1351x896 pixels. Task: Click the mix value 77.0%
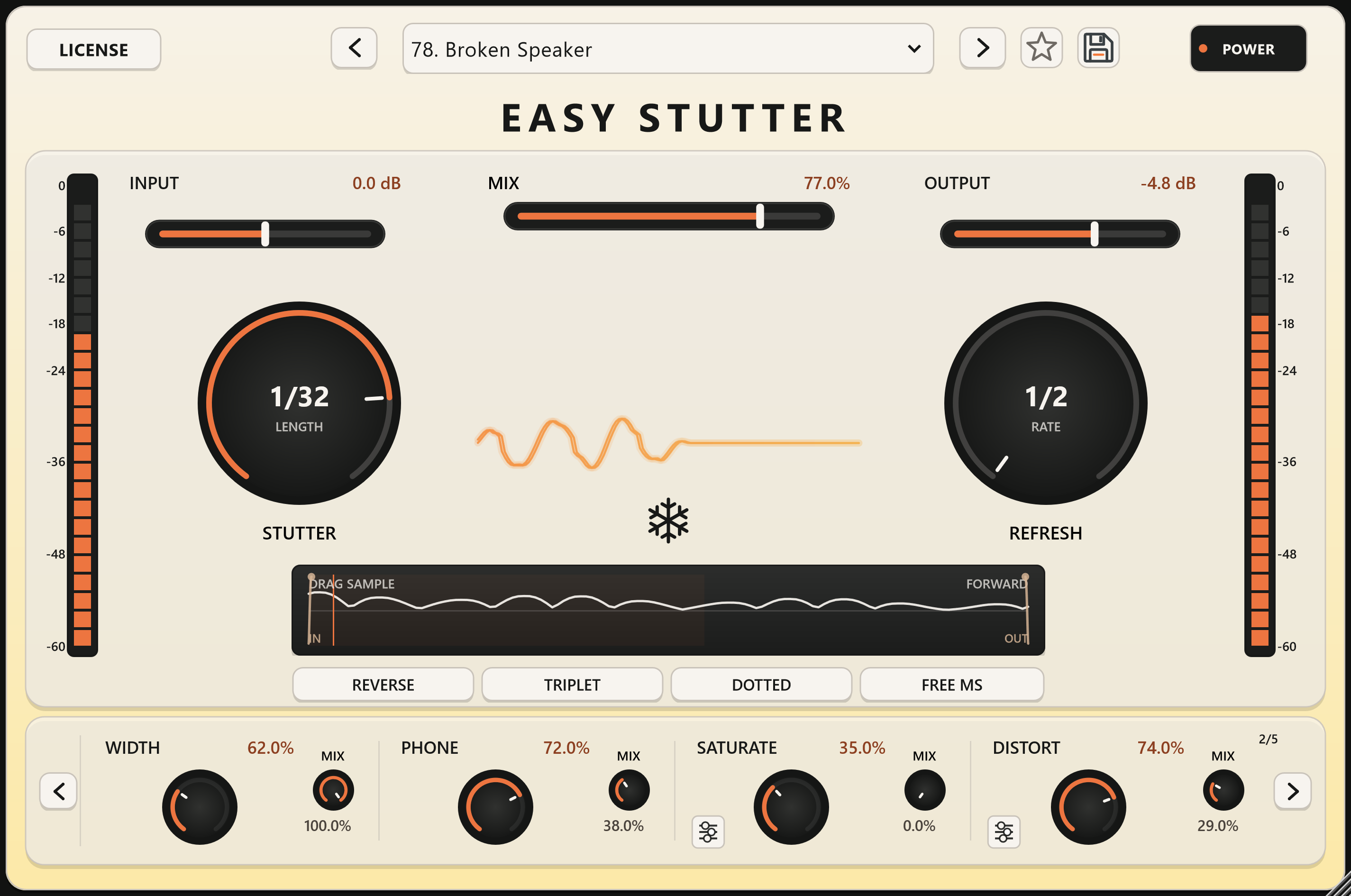click(x=827, y=183)
